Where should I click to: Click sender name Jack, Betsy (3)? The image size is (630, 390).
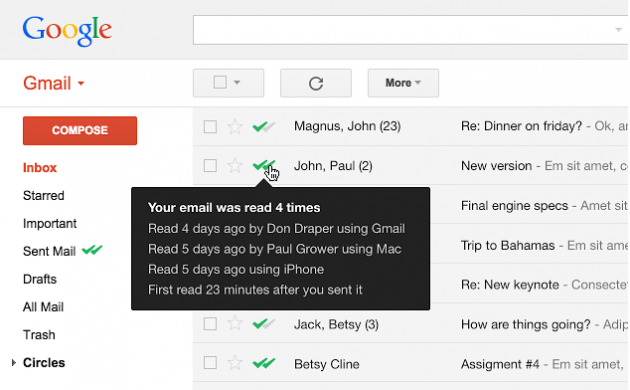(x=336, y=324)
